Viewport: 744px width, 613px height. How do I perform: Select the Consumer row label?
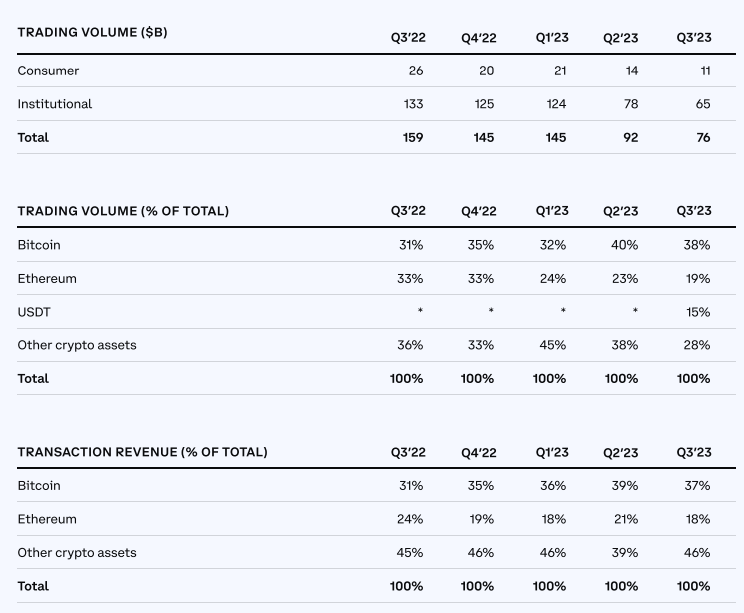[48, 71]
